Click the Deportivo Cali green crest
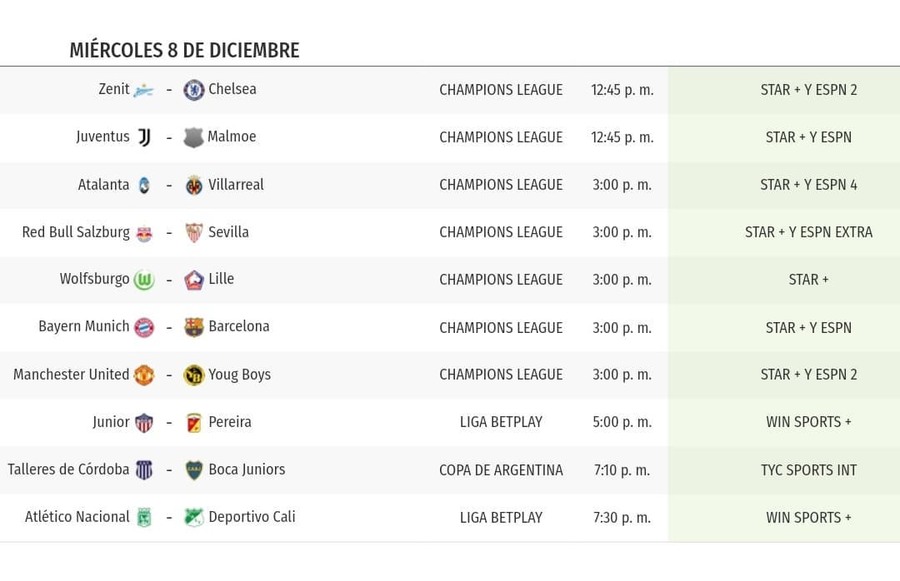Image resolution: width=900 pixels, height=581 pixels. tap(194, 517)
